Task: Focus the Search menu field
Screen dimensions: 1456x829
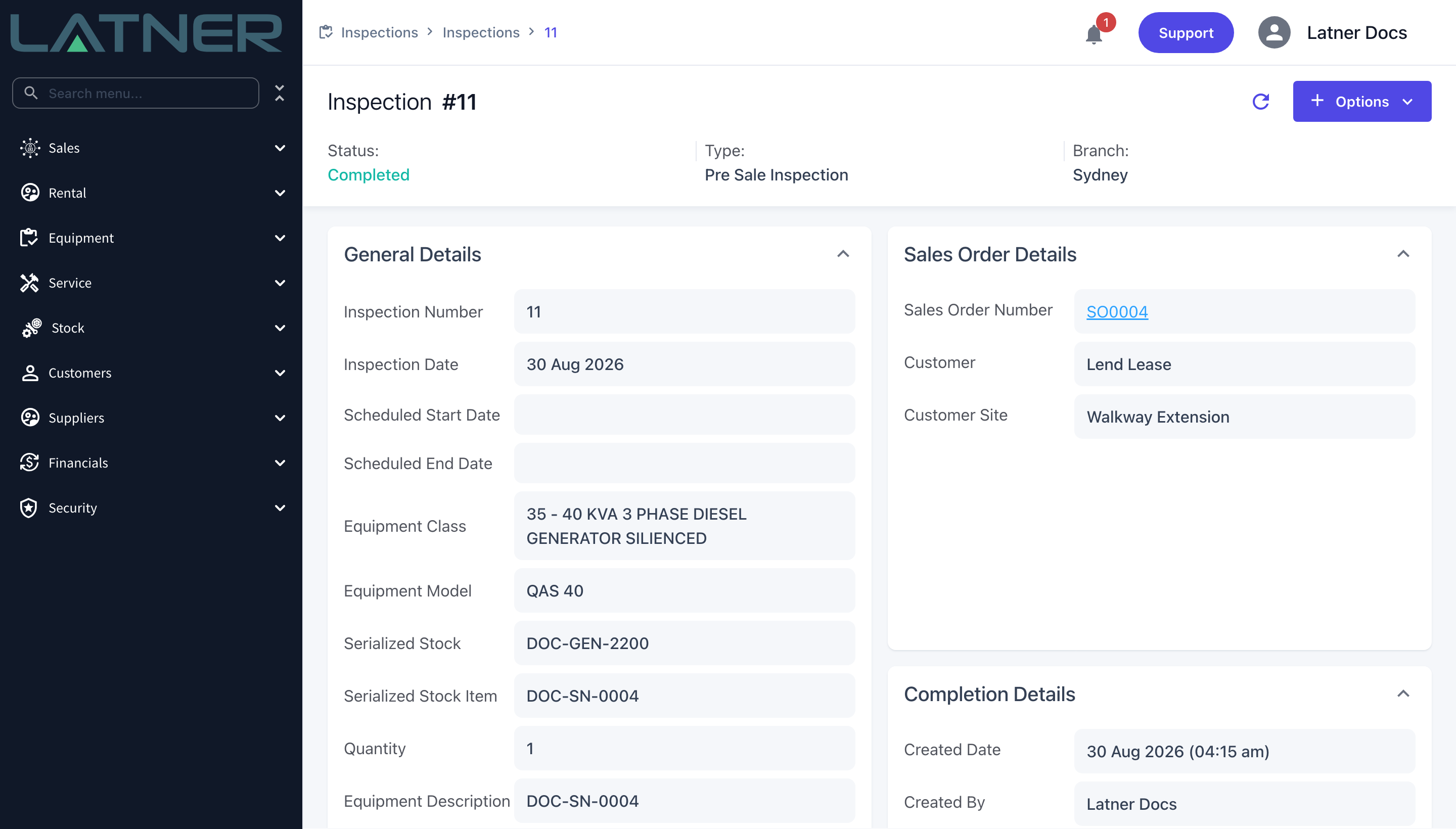Action: coord(135,93)
